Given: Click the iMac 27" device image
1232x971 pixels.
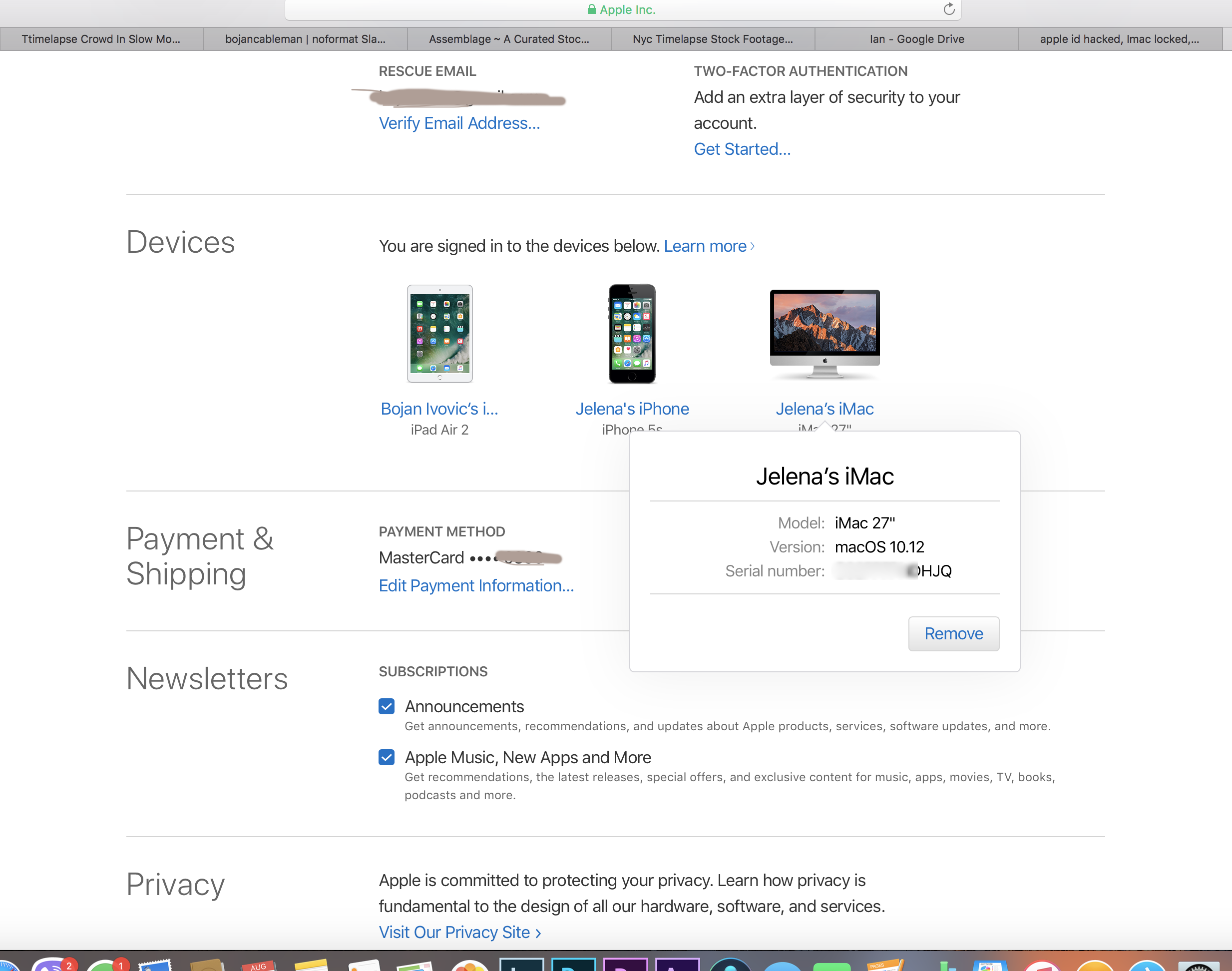Looking at the screenshot, I should (824, 334).
